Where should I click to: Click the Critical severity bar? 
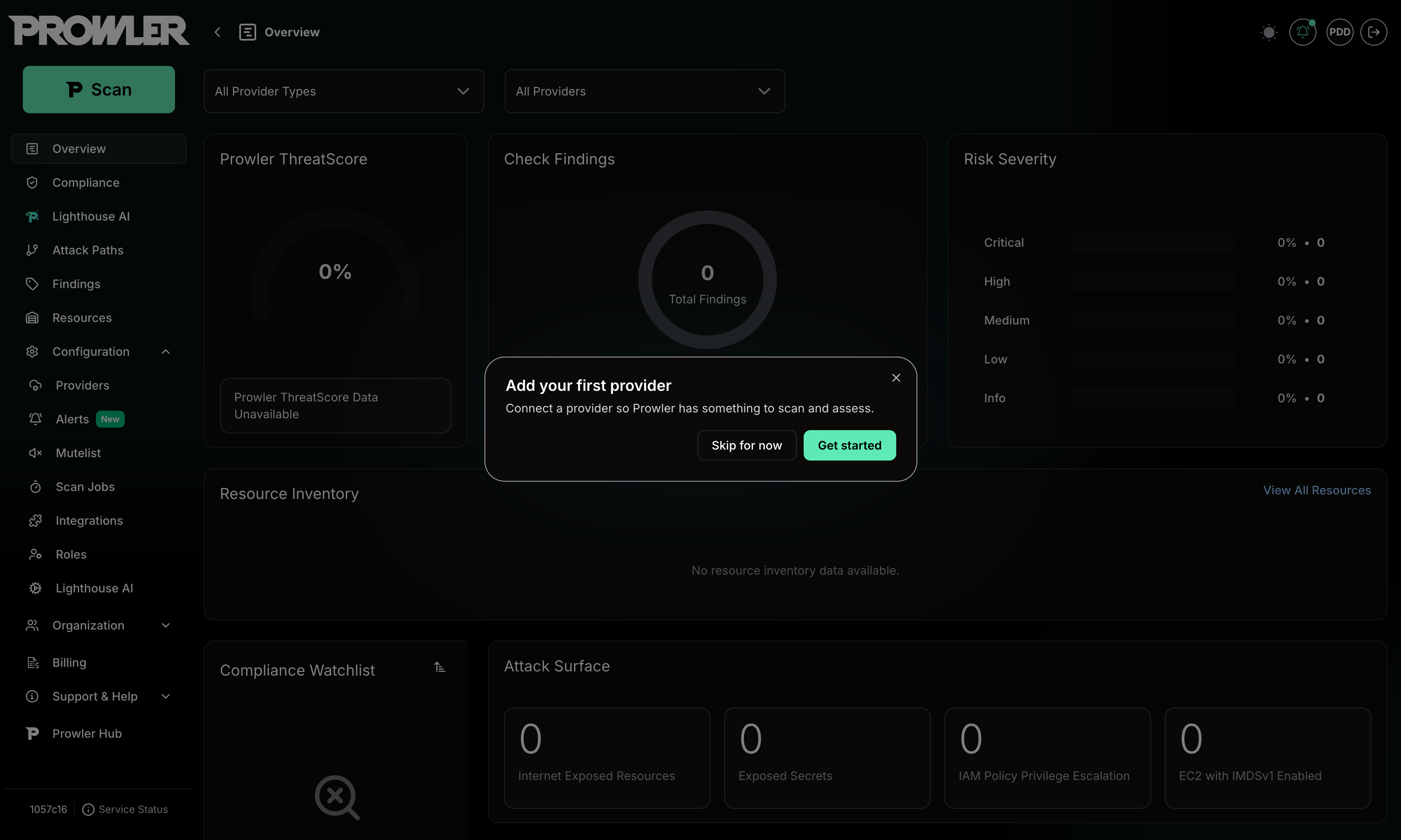point(1153,243)
